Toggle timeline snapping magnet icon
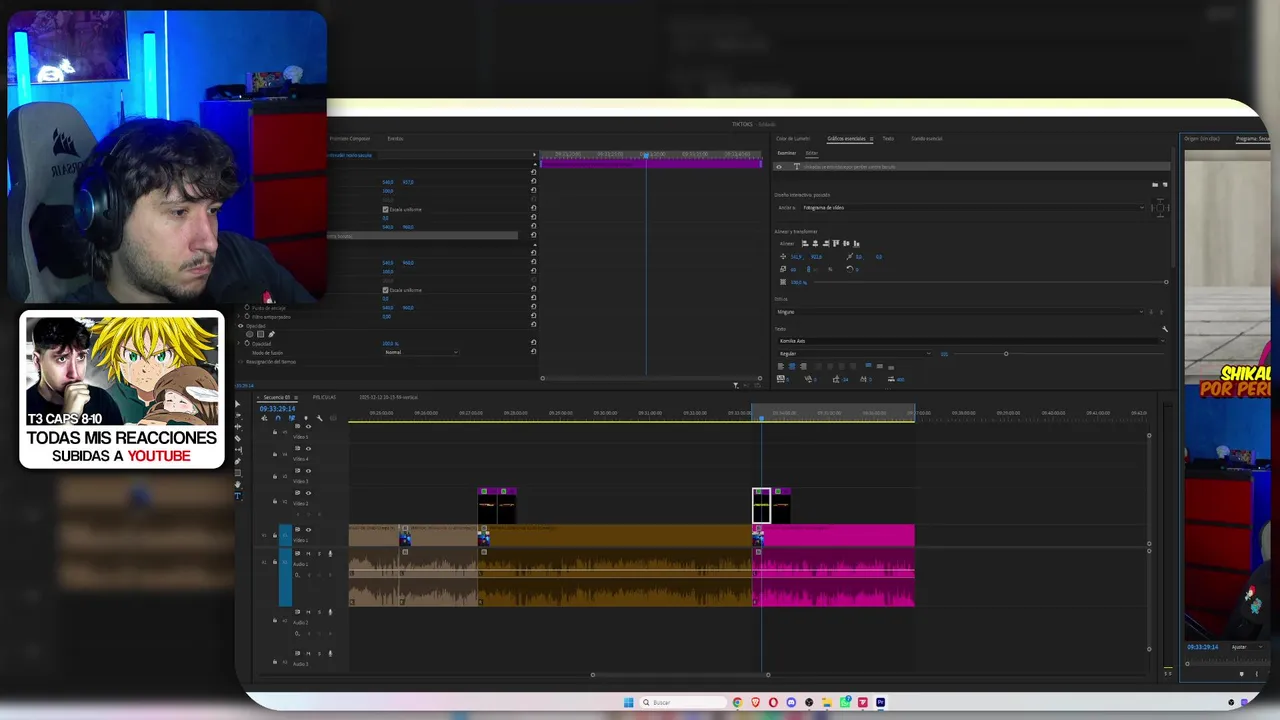The width and height of the screenshot is (1280, 720). [x=278, y=418]
